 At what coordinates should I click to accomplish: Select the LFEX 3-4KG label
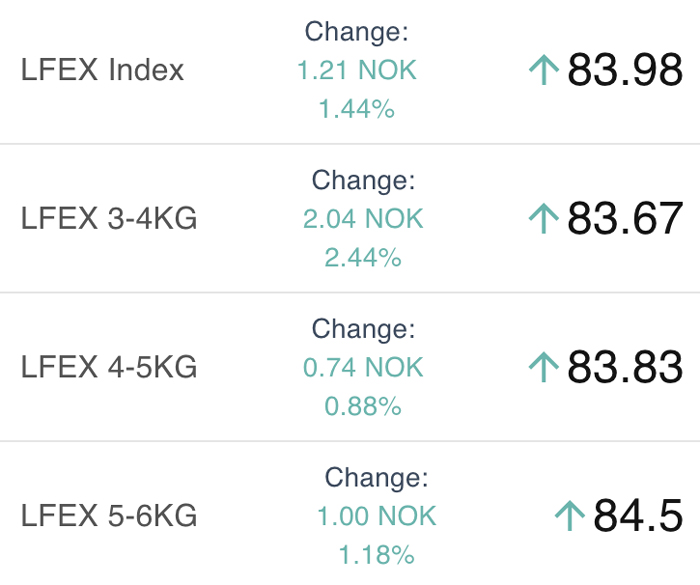109,218
